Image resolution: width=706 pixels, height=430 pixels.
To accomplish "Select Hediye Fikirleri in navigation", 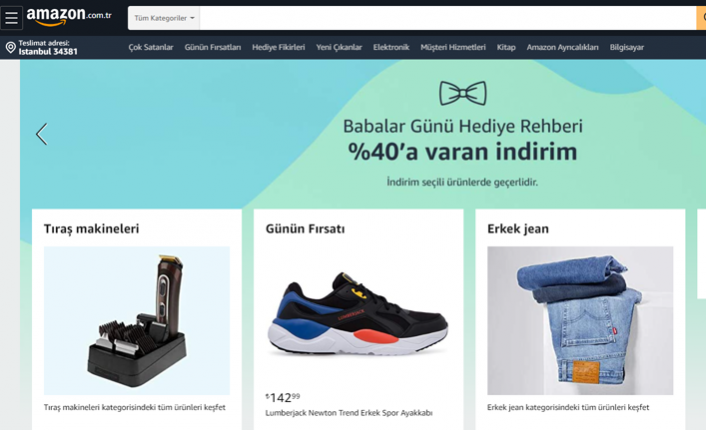I will click(278, 47).
